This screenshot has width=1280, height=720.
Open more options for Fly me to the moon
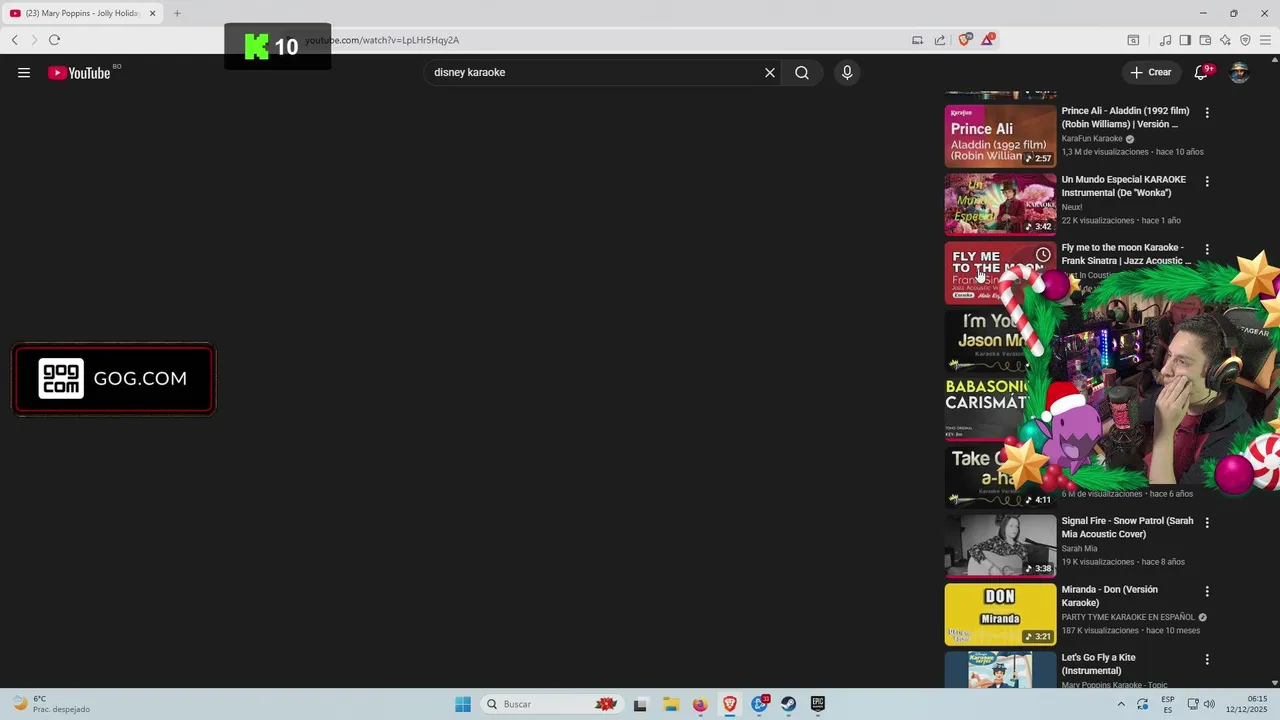point(1207,250)
